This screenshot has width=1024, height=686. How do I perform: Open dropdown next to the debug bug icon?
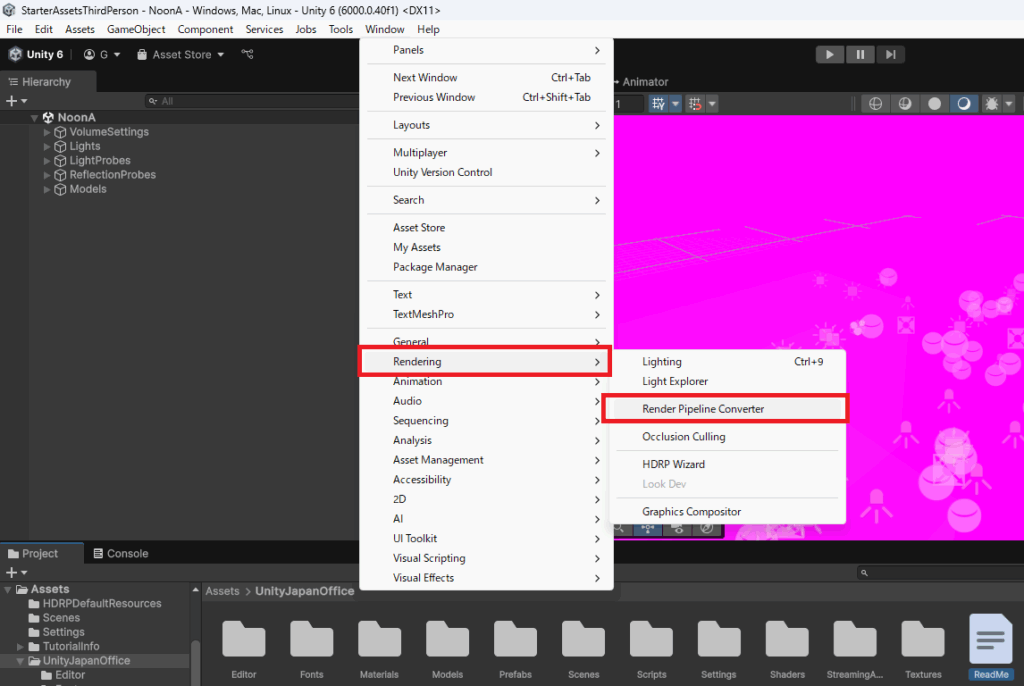[1009, 103]
